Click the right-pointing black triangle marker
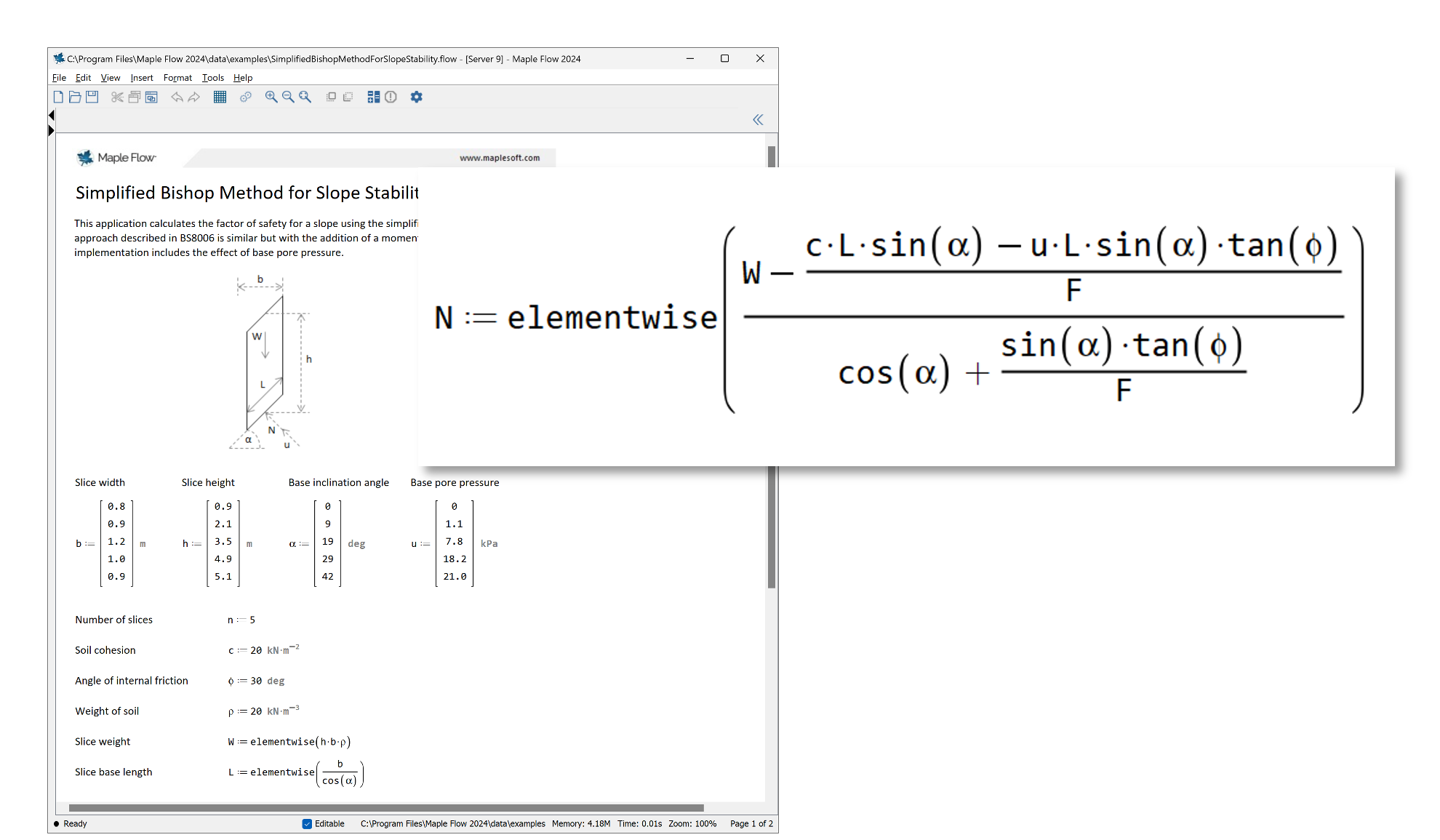The width and height of the screenshot is (1440, 840). coord(52,130)
